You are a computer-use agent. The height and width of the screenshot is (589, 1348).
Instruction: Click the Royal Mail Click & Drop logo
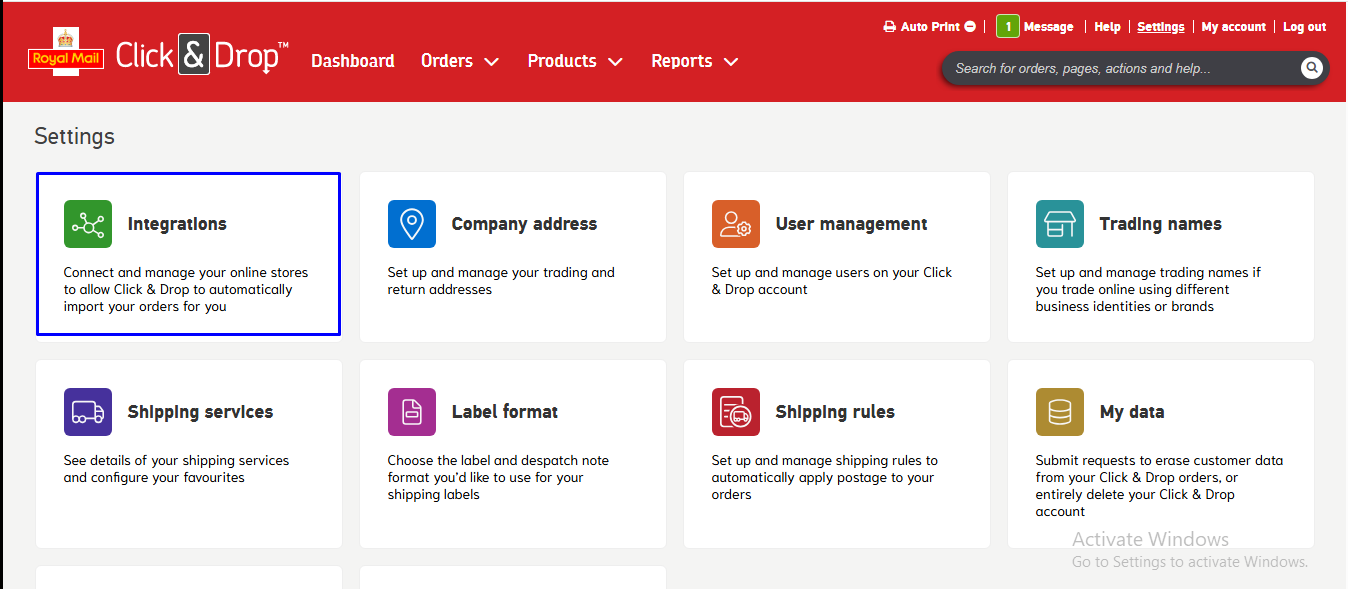coord(158,56)
